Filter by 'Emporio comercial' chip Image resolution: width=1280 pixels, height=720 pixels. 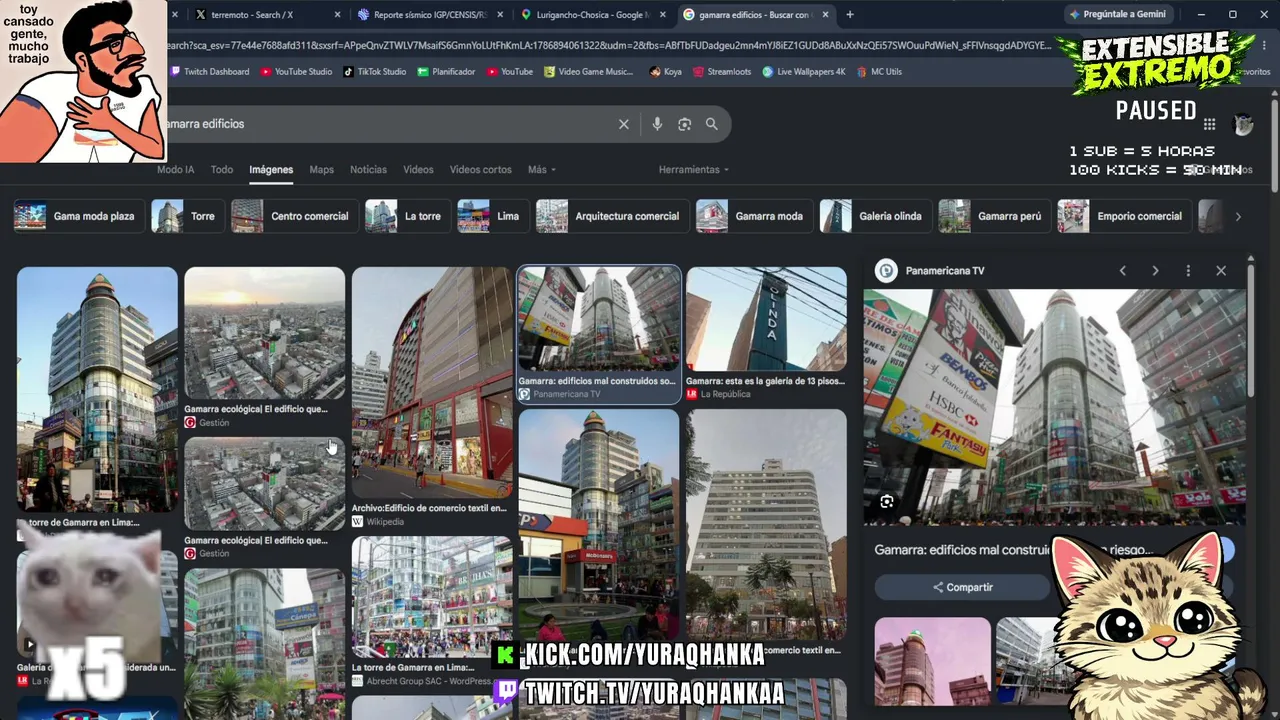[1123, 216]
